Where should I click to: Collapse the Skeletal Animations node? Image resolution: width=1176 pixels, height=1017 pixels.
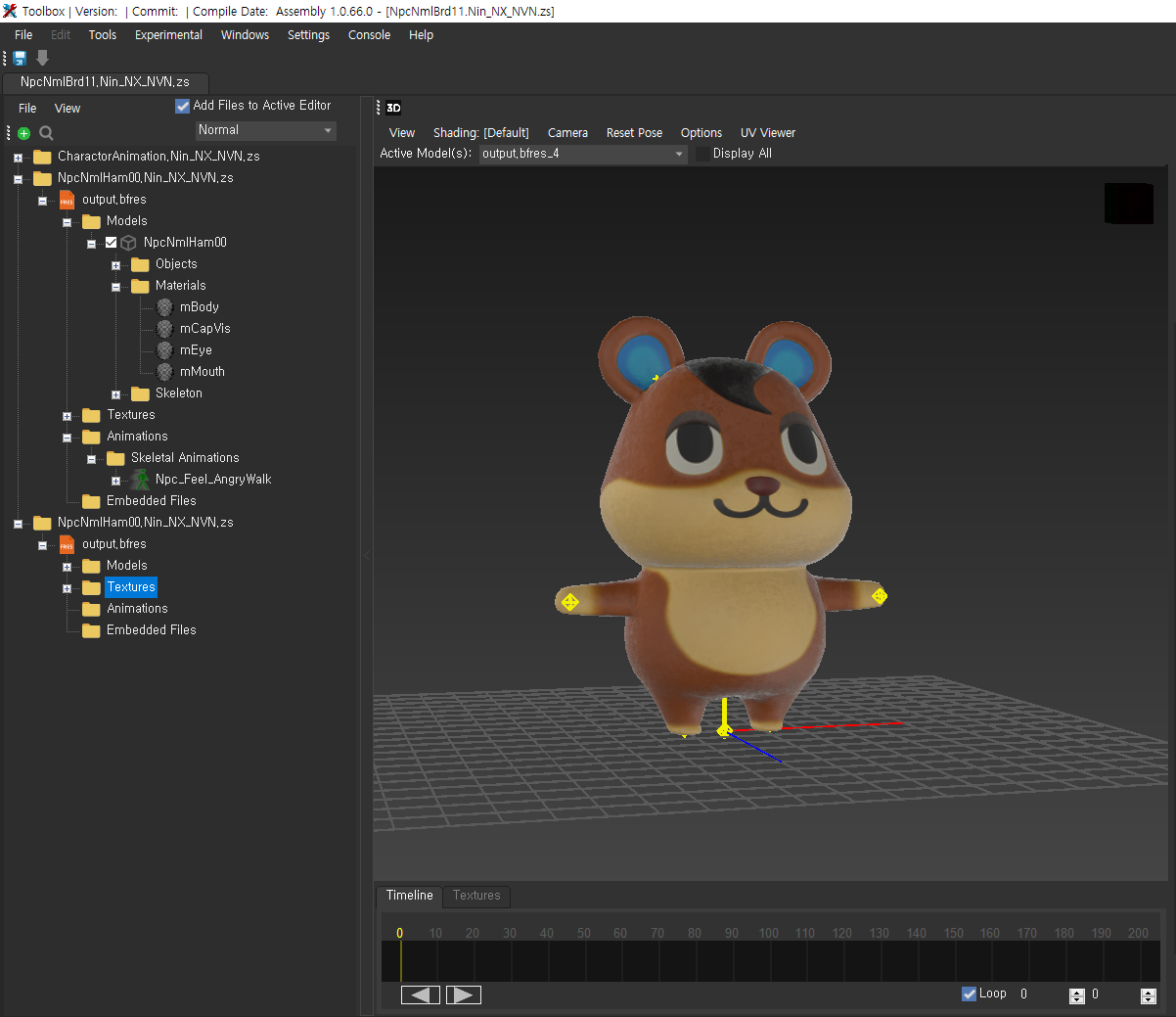(x=91, y=459)
